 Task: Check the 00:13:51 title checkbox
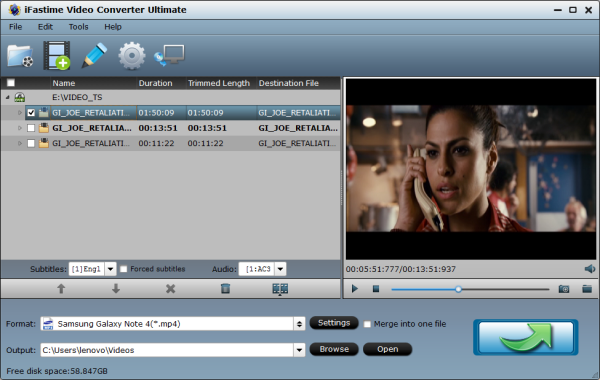point(31,128)
